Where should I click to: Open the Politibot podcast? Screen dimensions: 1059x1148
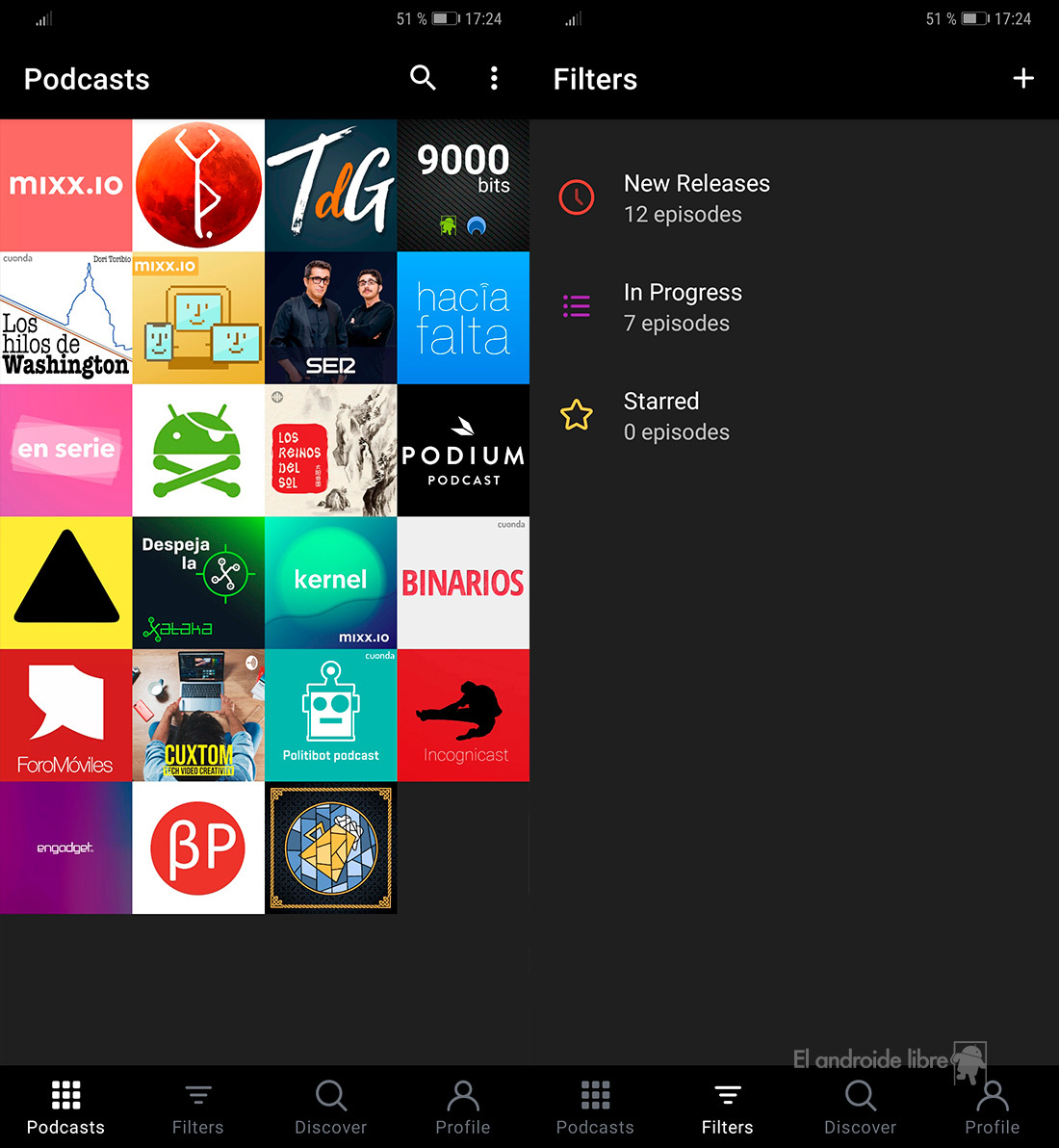(331, 716)
